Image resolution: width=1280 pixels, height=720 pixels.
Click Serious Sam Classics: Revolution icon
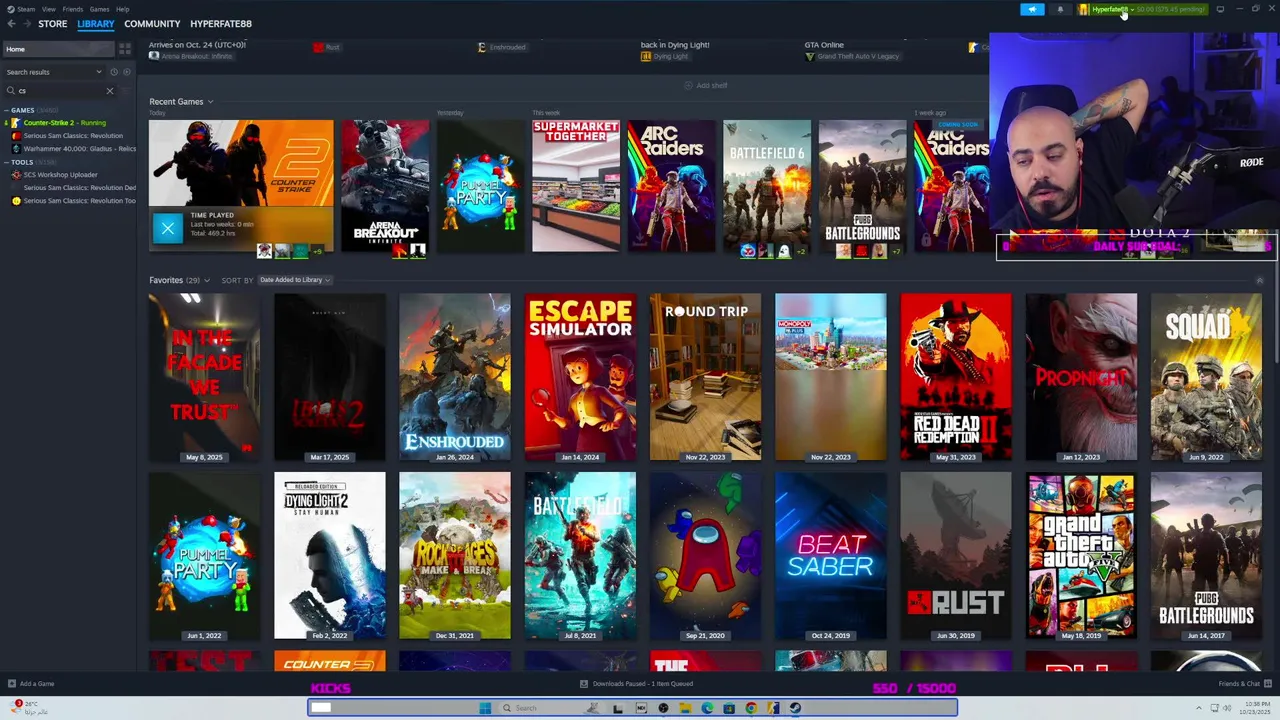pyautogui.click(x=16, y=136)
